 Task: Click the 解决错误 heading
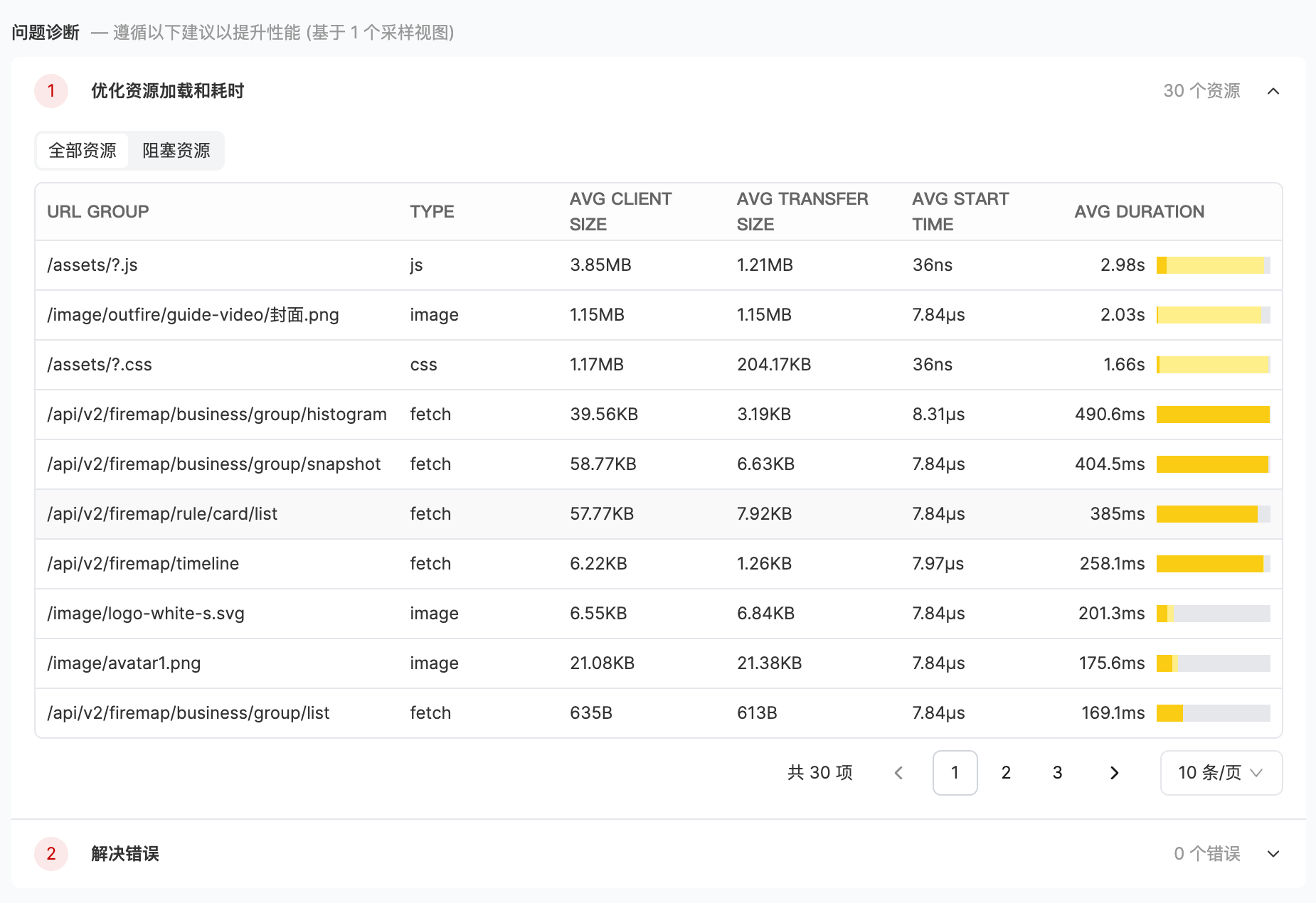pyautogui.click(x=125, y=854)
